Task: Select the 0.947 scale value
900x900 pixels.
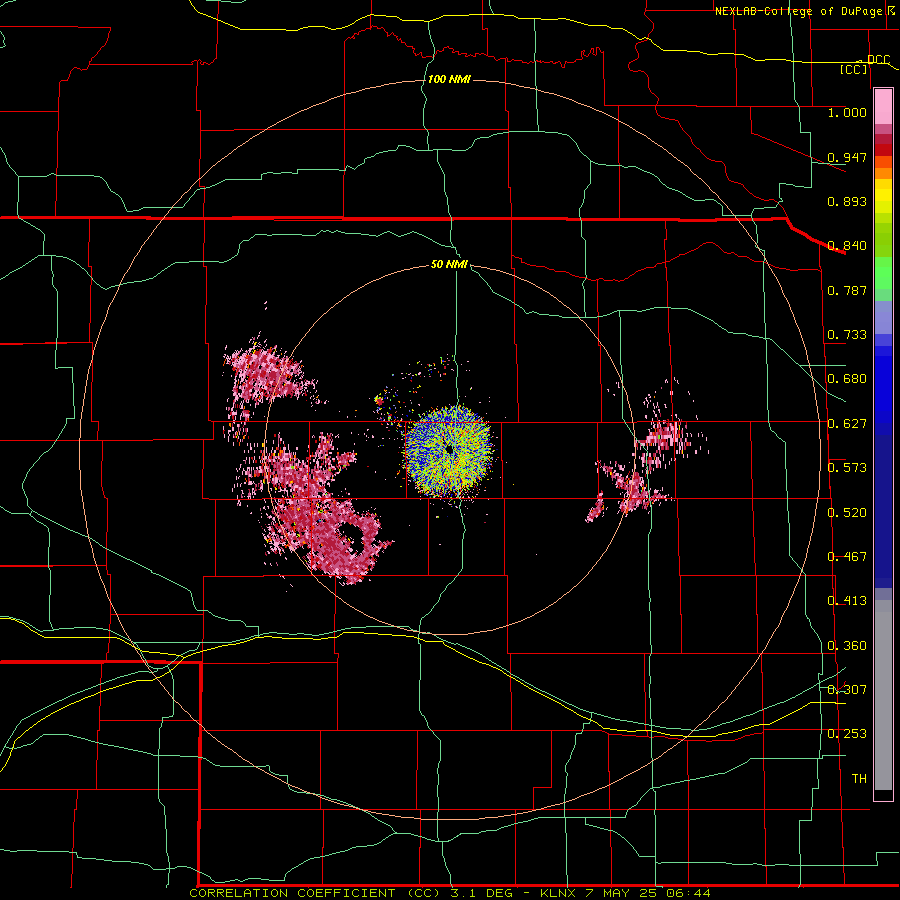Action: 847,157
